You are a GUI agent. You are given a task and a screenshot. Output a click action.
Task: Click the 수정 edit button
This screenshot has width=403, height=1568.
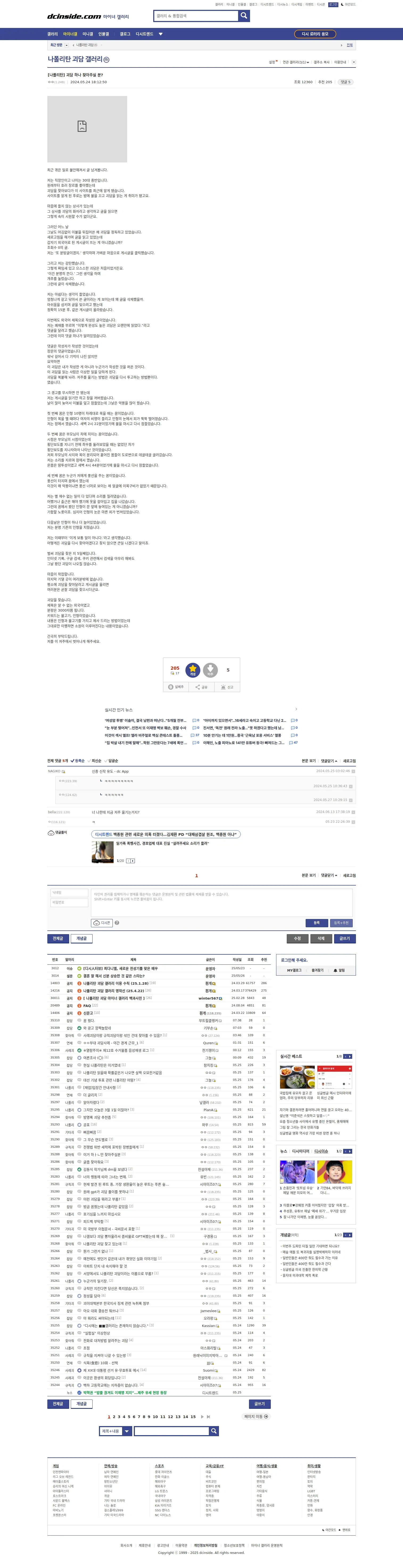point(297,939)
